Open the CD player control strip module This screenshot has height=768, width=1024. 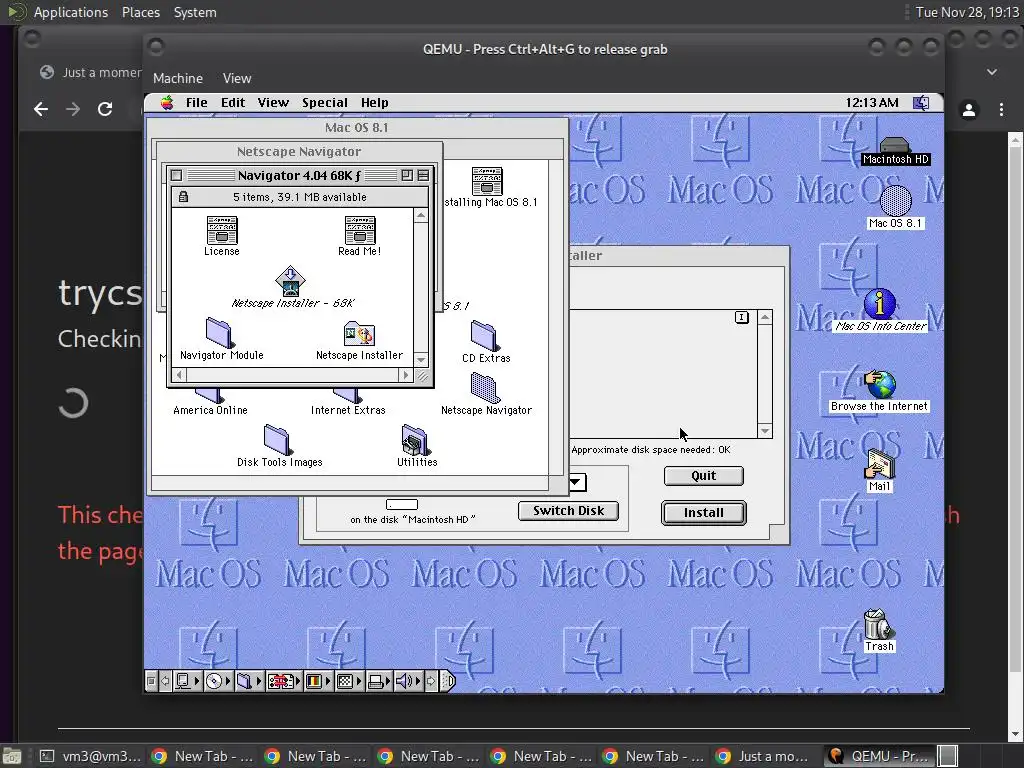[x=217, y=681]
